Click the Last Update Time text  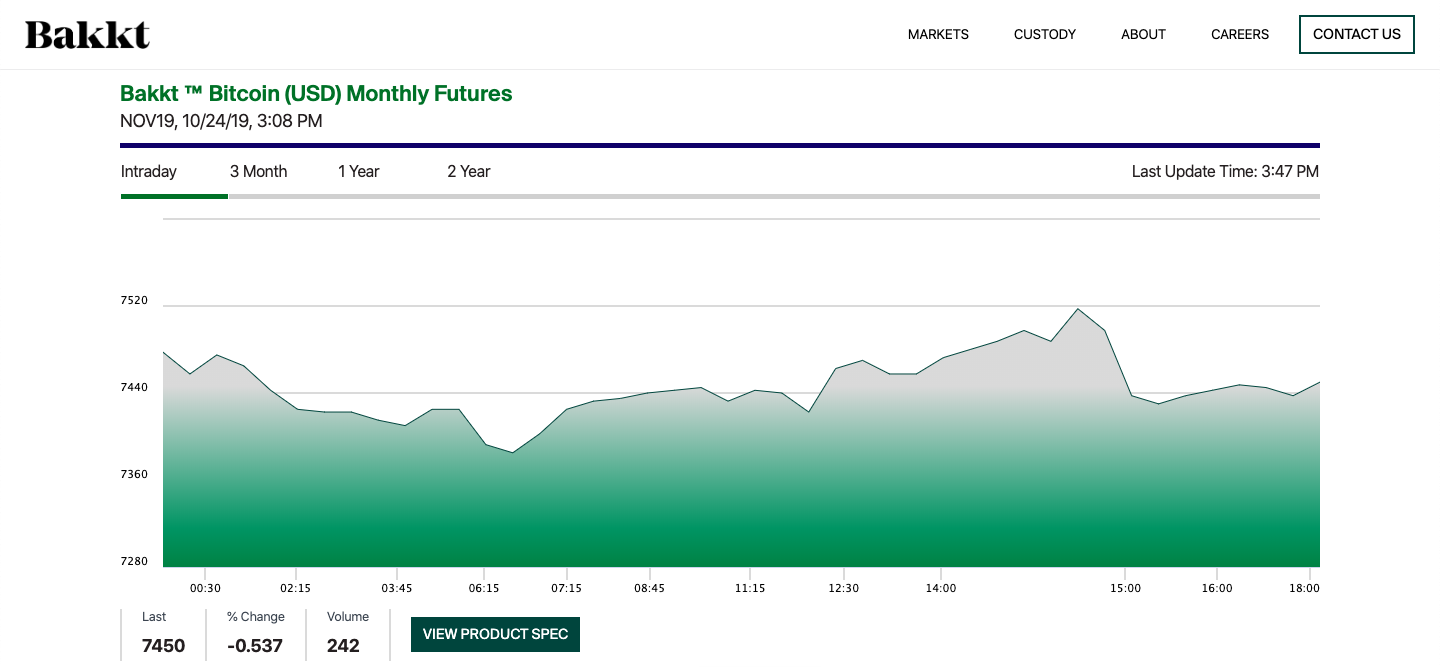coord(1225,171)
